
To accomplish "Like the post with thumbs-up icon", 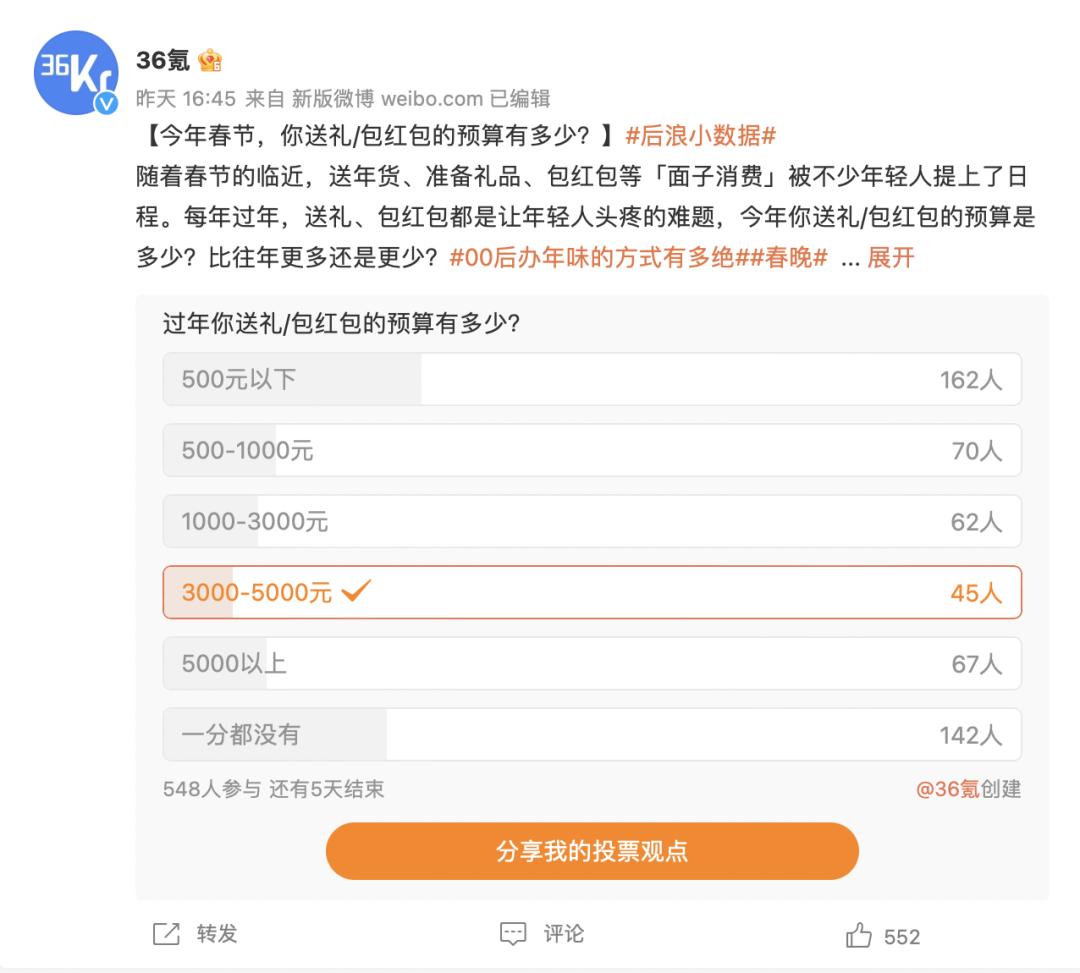I will pyautogui.click(x=859, y=936).
